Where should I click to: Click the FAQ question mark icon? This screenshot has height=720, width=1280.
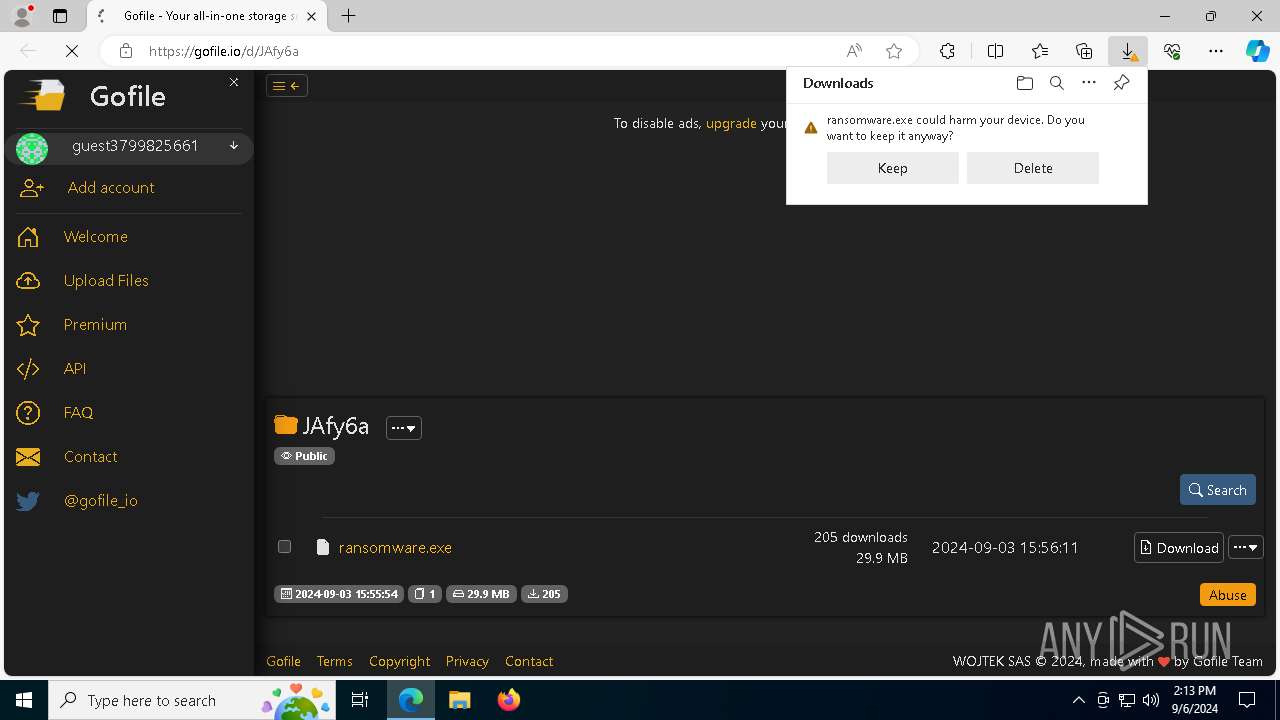tap(28, 413)
